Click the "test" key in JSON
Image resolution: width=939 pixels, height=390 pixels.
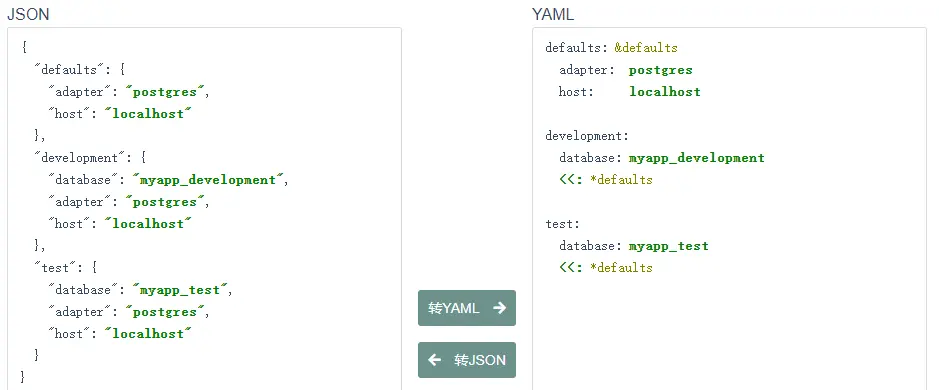[54, 268]
